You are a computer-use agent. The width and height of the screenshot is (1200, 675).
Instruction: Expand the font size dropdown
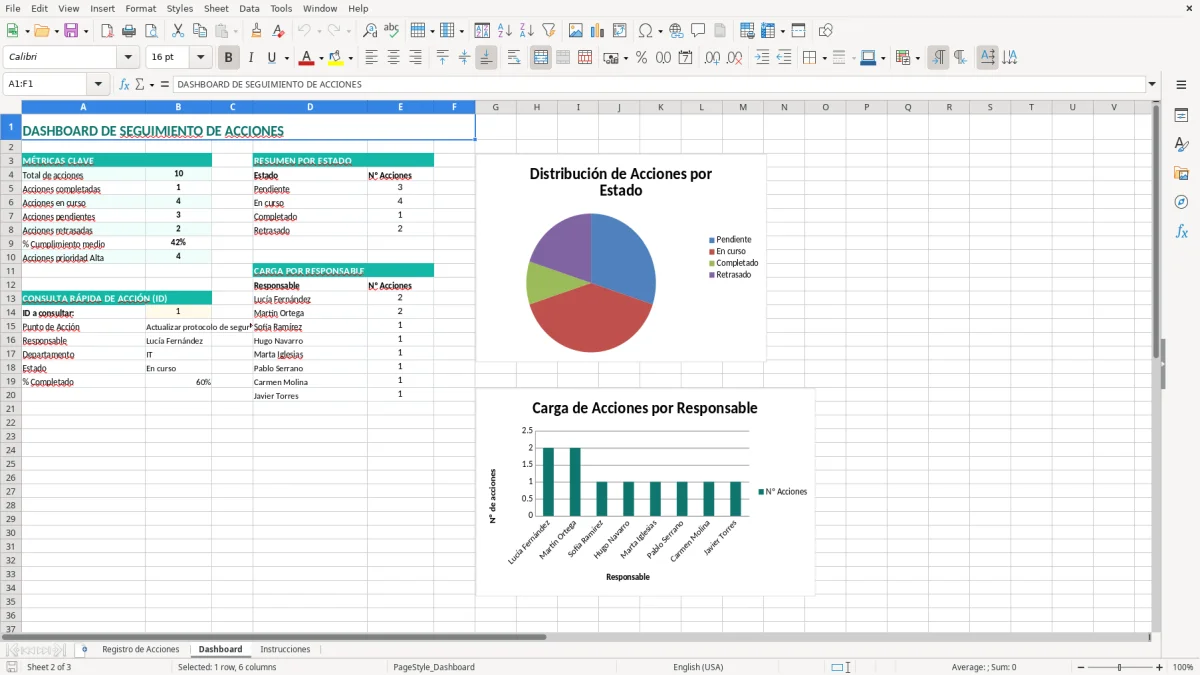tap(200, 58)
